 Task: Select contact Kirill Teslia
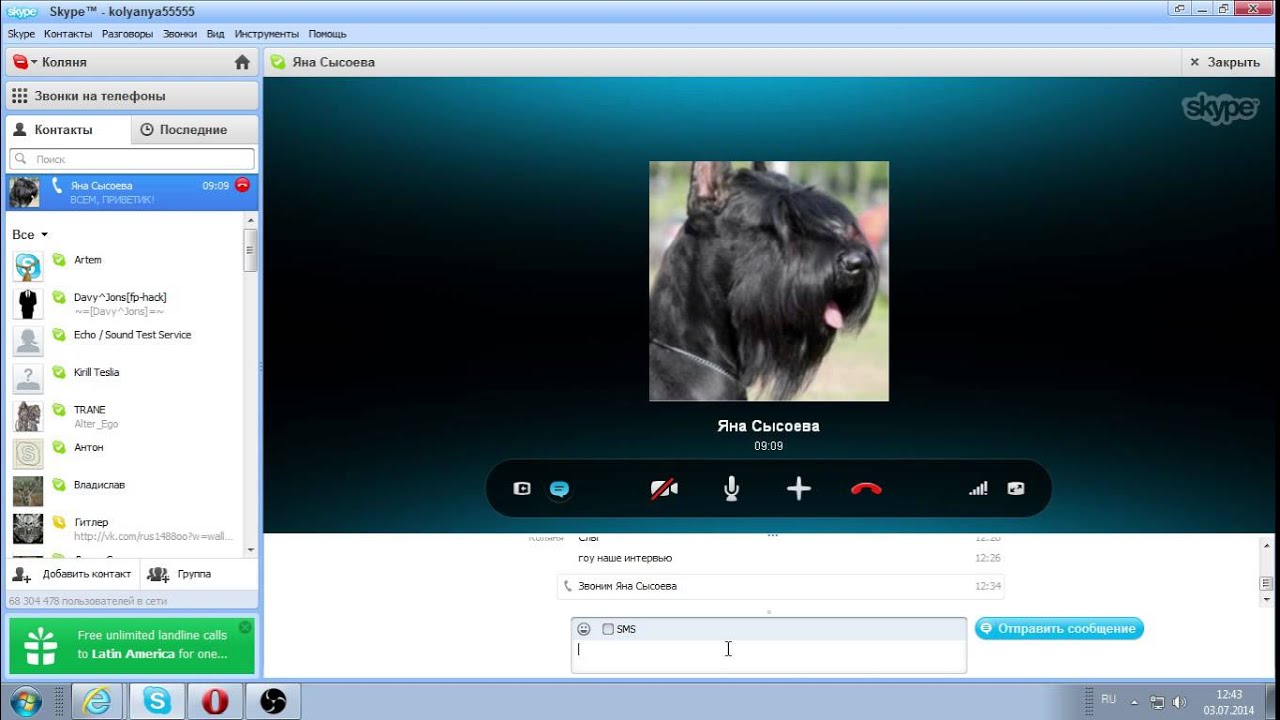(125, 378)
